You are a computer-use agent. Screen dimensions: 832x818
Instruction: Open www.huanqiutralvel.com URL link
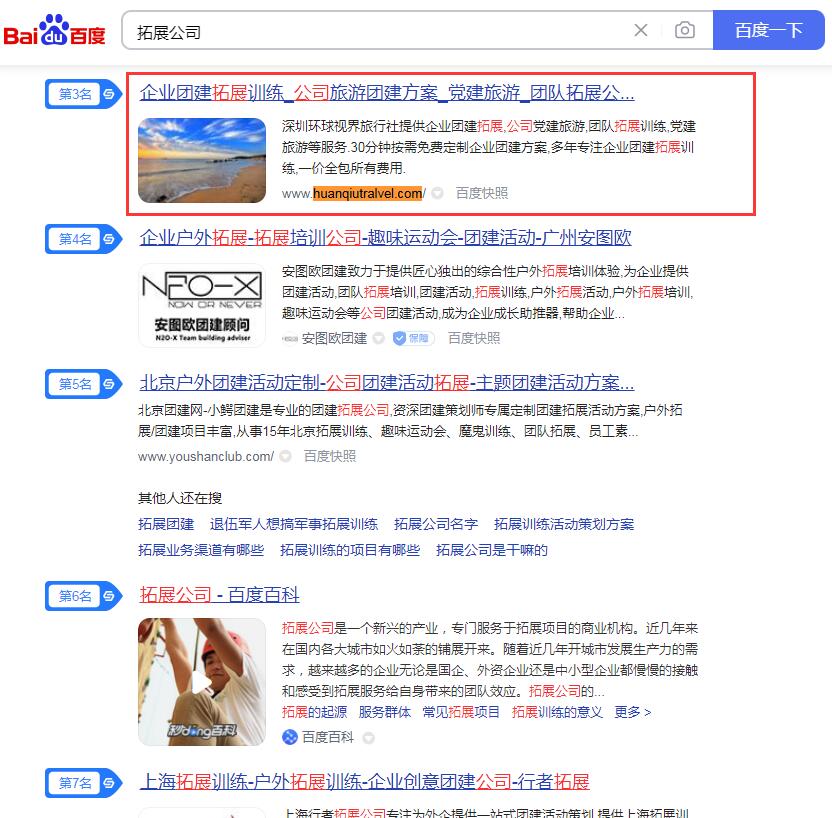point(353,193)
